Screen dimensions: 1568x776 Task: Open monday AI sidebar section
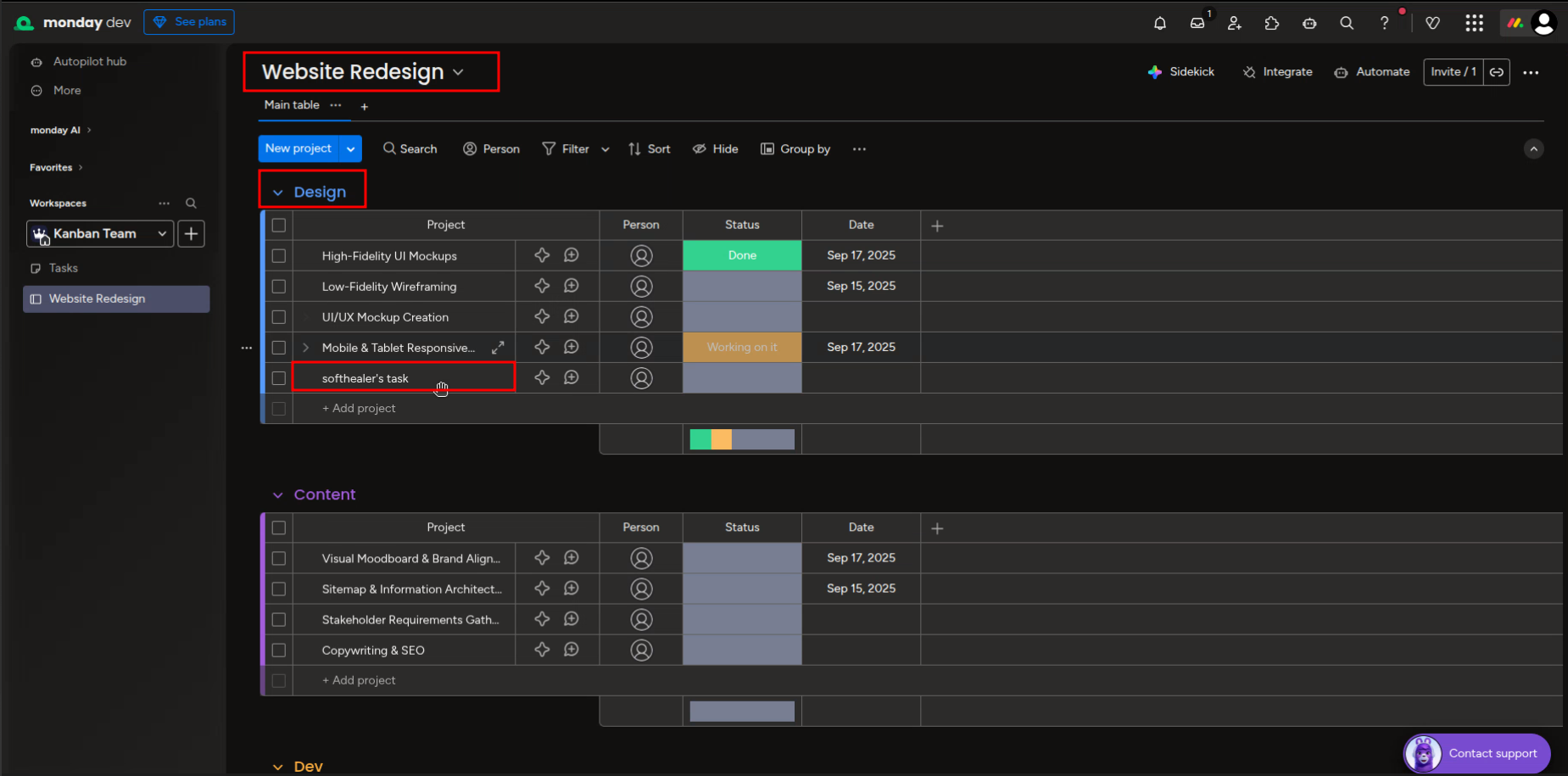click(61, 131)
